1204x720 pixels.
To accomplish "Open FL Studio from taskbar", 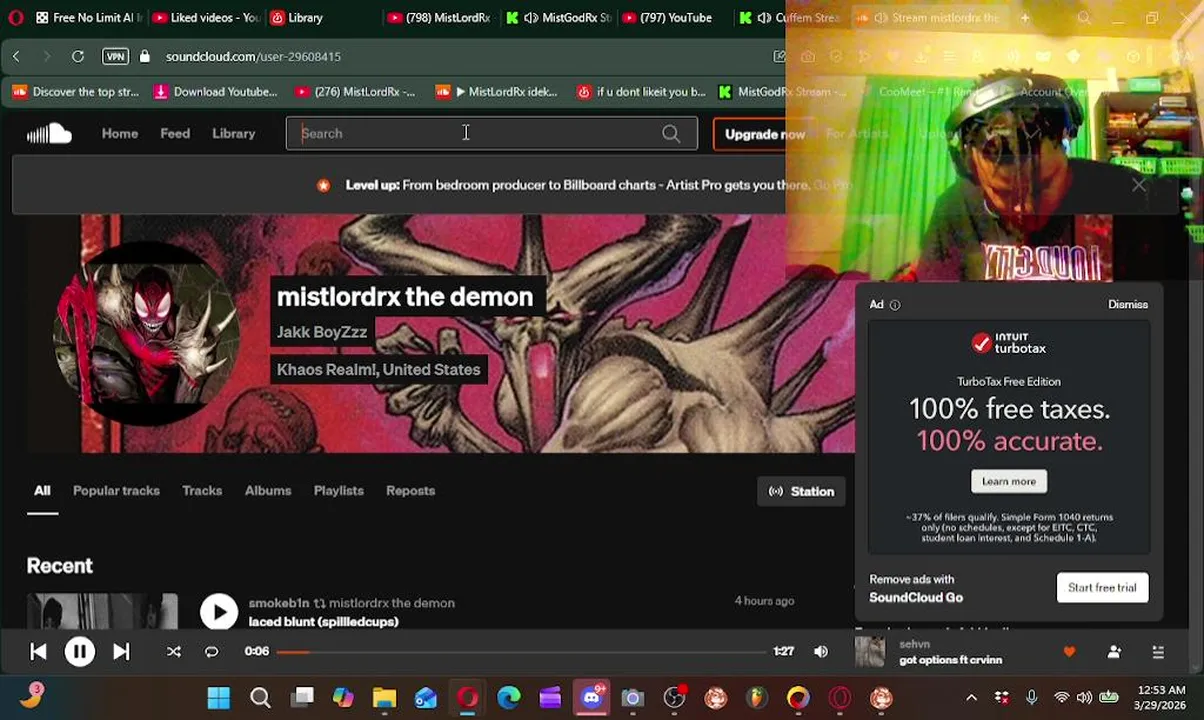I will tap(757, 698).
